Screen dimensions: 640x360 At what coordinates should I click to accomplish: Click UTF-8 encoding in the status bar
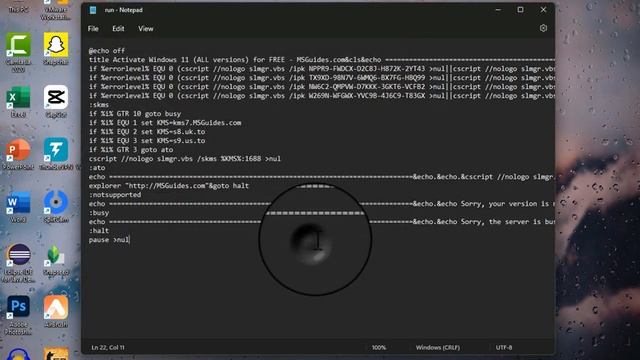504,347
